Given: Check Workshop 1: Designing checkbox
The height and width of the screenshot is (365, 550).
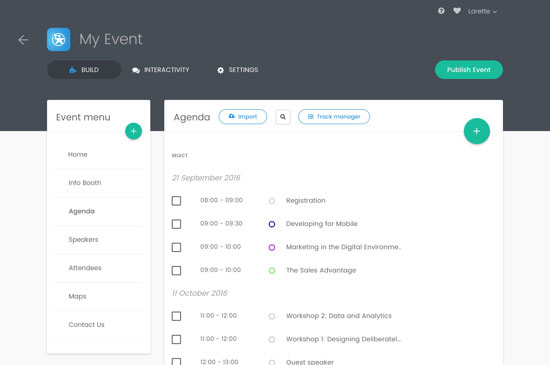Looking at the screenshot, I should 176,339.
